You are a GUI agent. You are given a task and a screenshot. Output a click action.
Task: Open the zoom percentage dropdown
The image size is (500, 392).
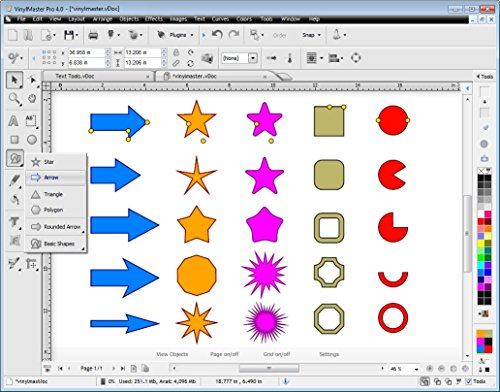pyautogui.click(x=416, y=369)
